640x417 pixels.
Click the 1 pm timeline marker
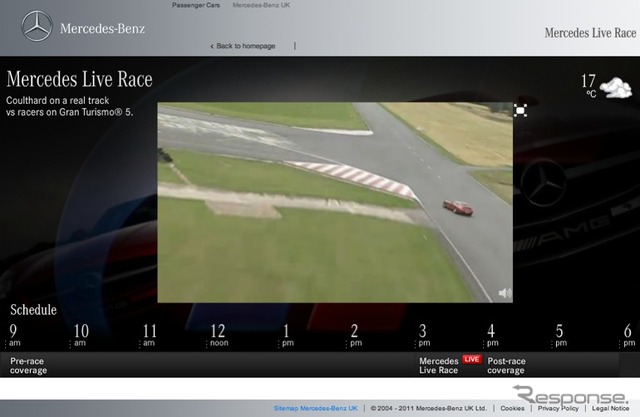point(287,335)
